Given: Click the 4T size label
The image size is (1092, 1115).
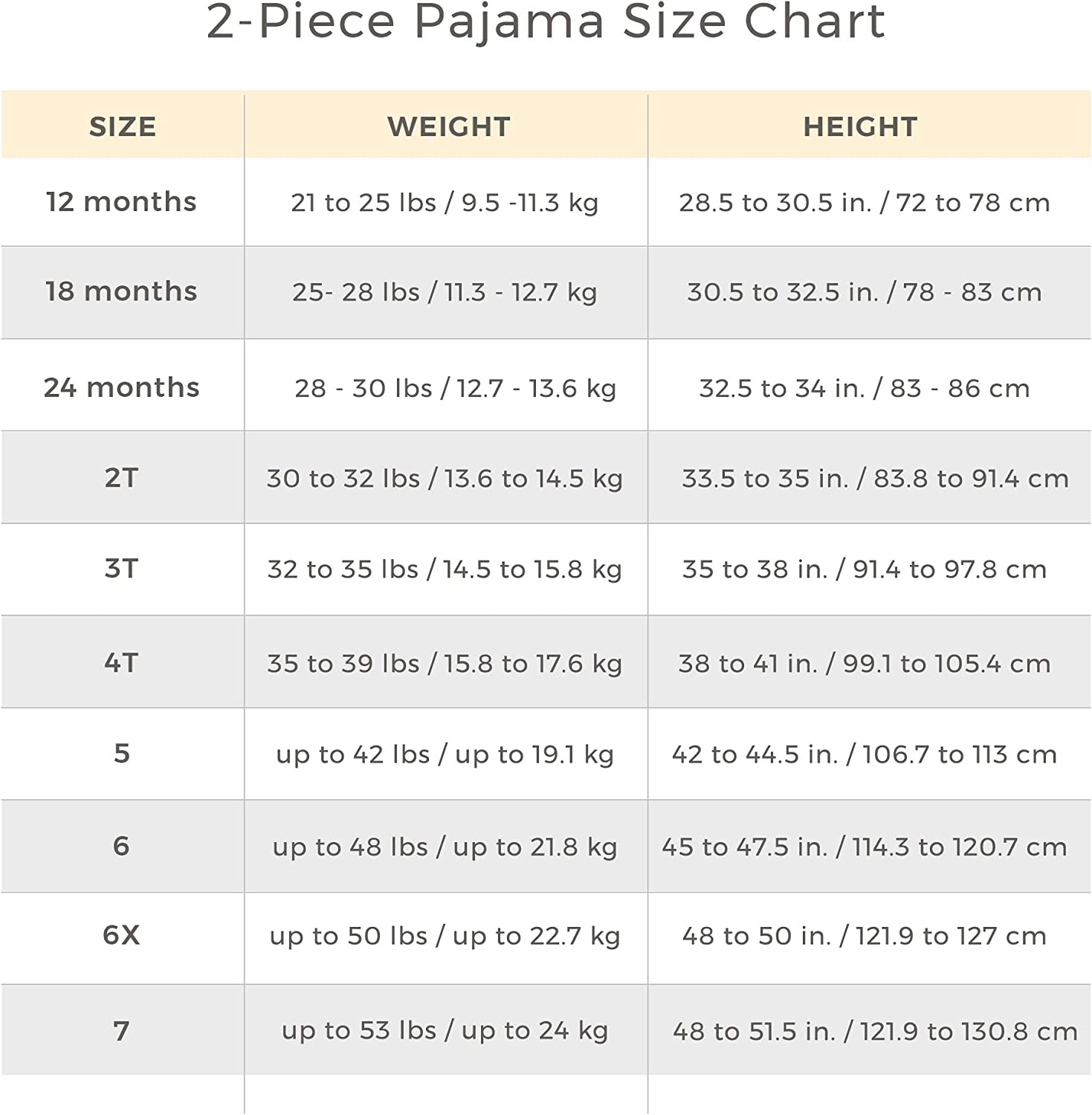Looking at the screenshot, I should [121, 662].
